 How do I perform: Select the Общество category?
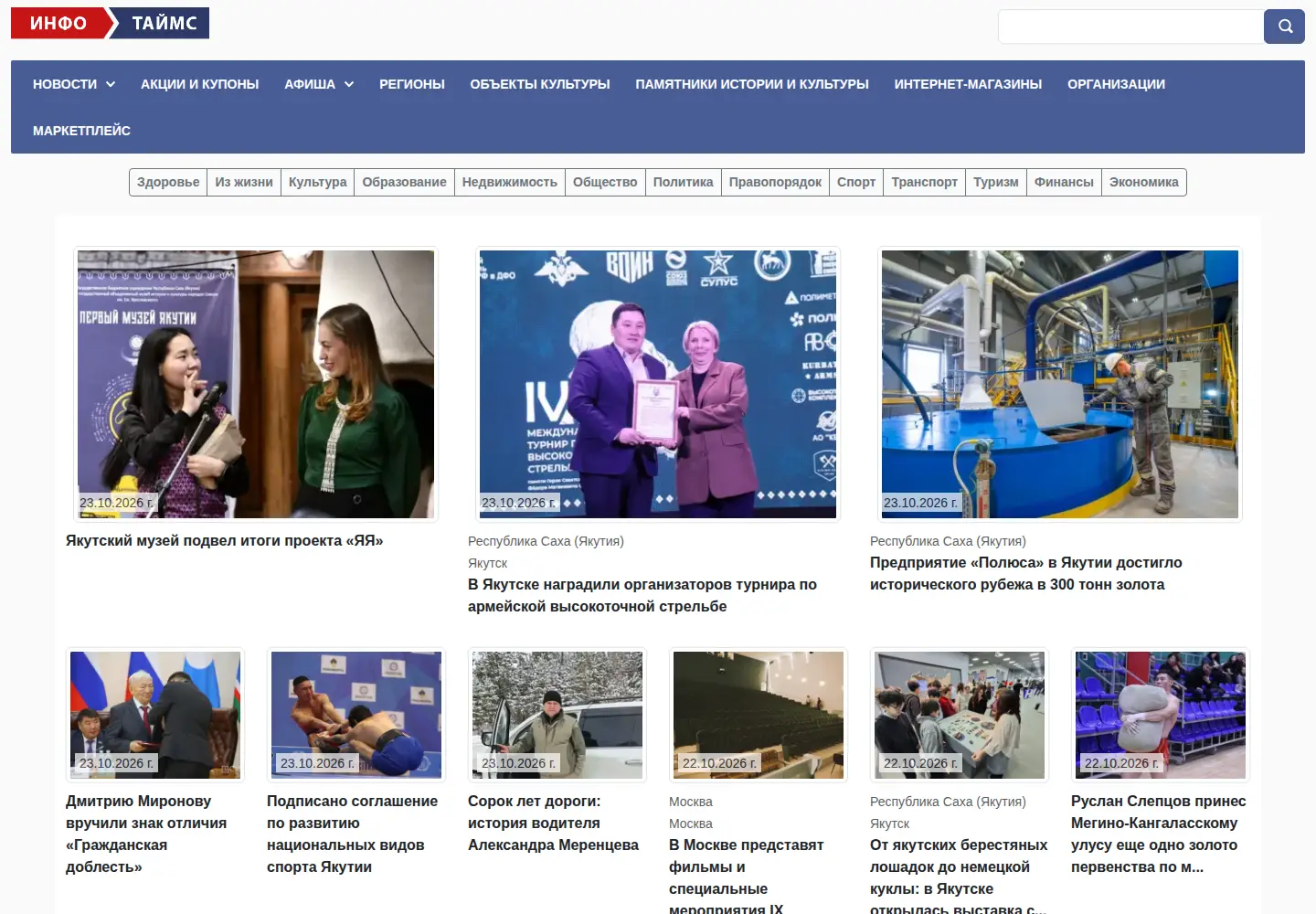point(605,182)
